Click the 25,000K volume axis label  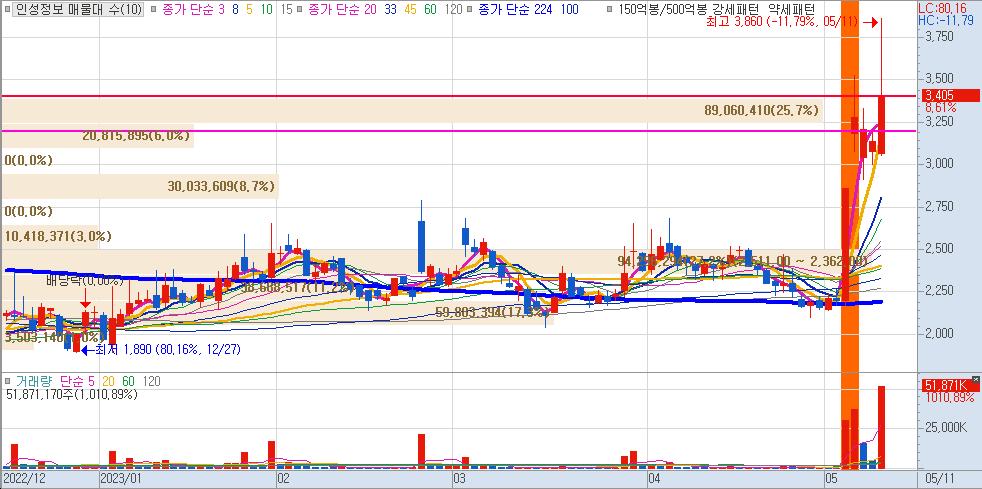pos(948,427)
